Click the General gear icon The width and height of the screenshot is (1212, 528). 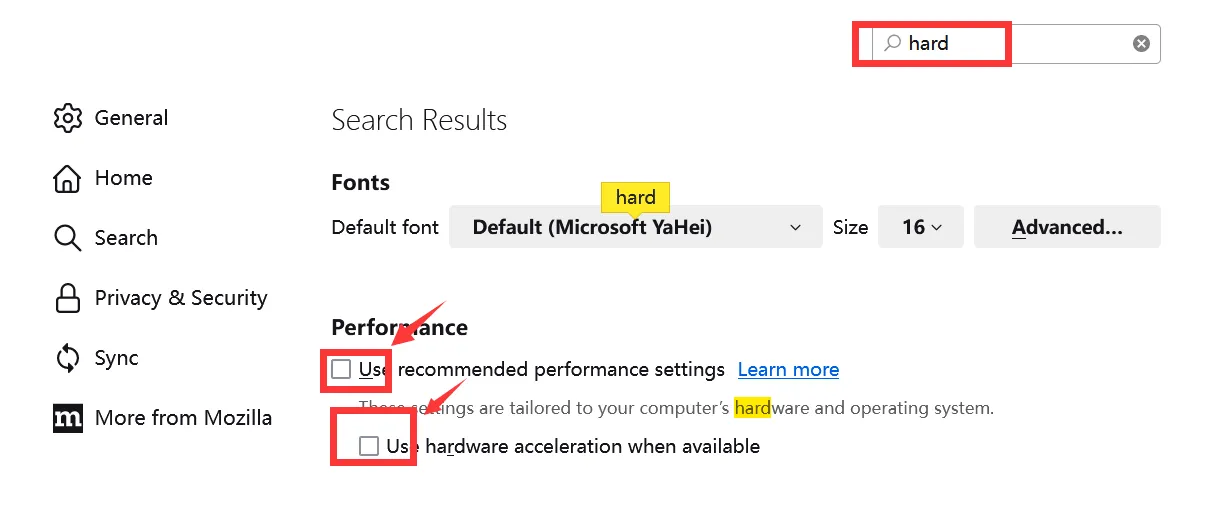[x=67, y=118]
